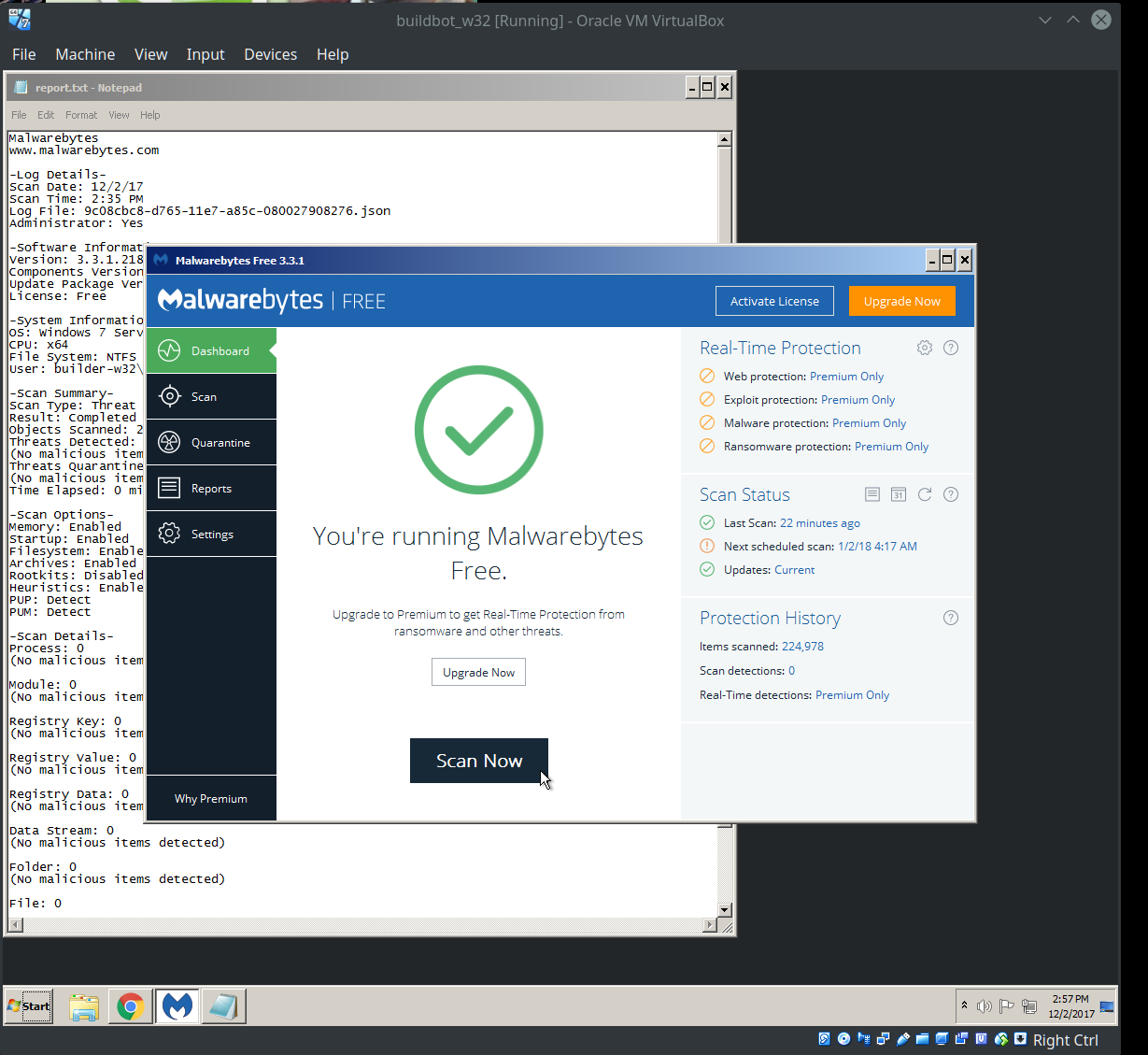Viewport: 1148px width, 1055px height.
Task: Open the Devices menu in VirtualBox
Action: pyautogui.click(x=270, y=54)
